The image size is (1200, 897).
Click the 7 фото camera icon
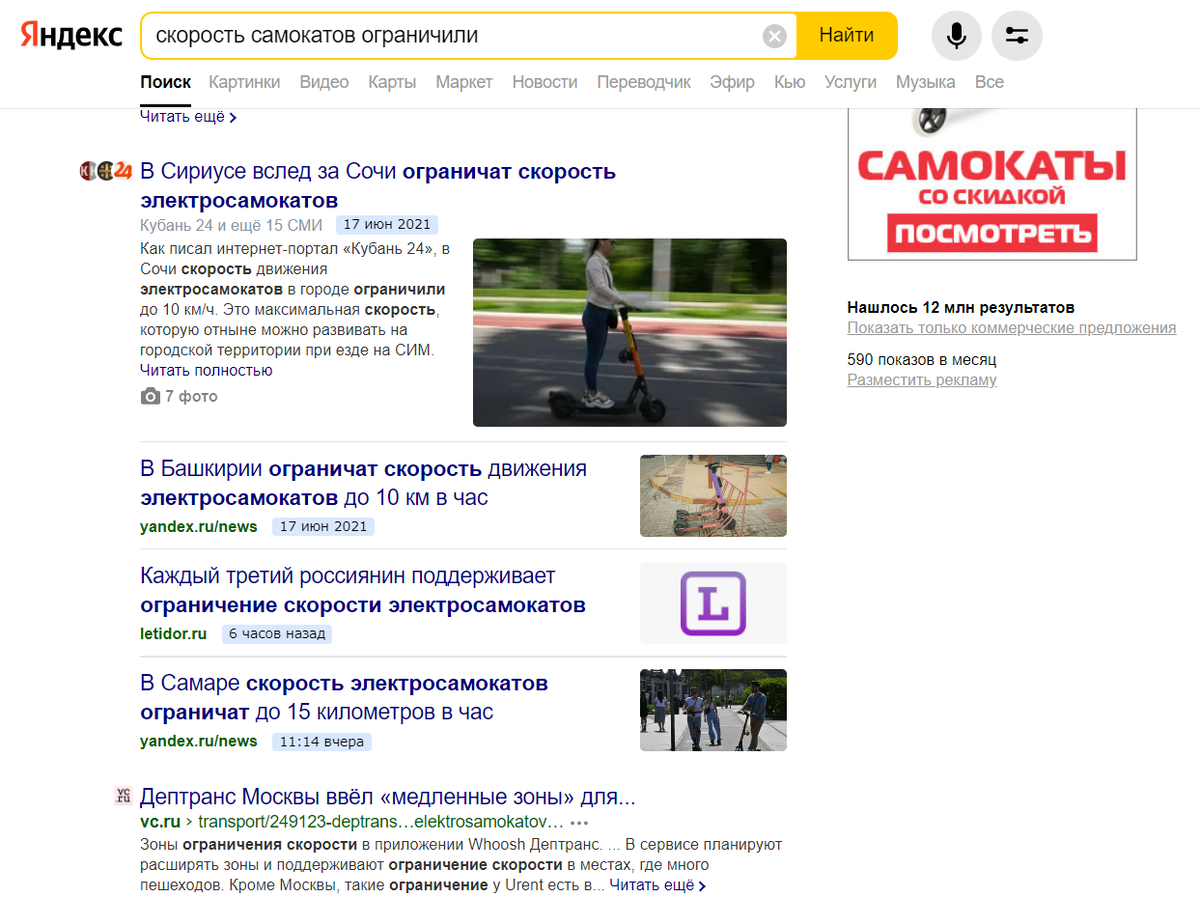pyautogui.click(x=150, y=396)
